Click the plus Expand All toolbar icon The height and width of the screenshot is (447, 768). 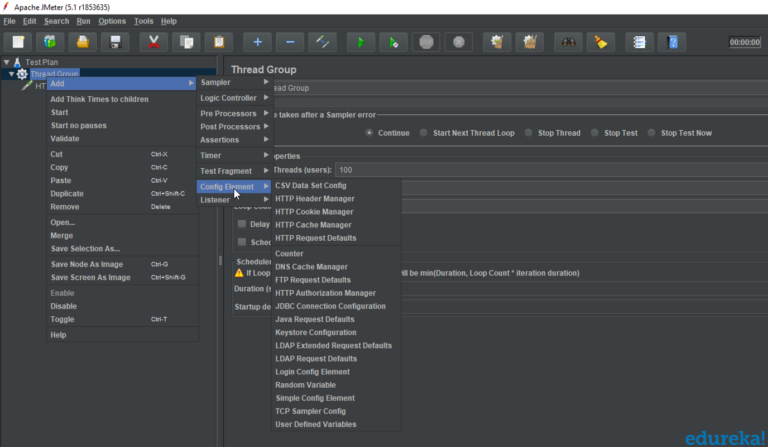pos(257,42)
